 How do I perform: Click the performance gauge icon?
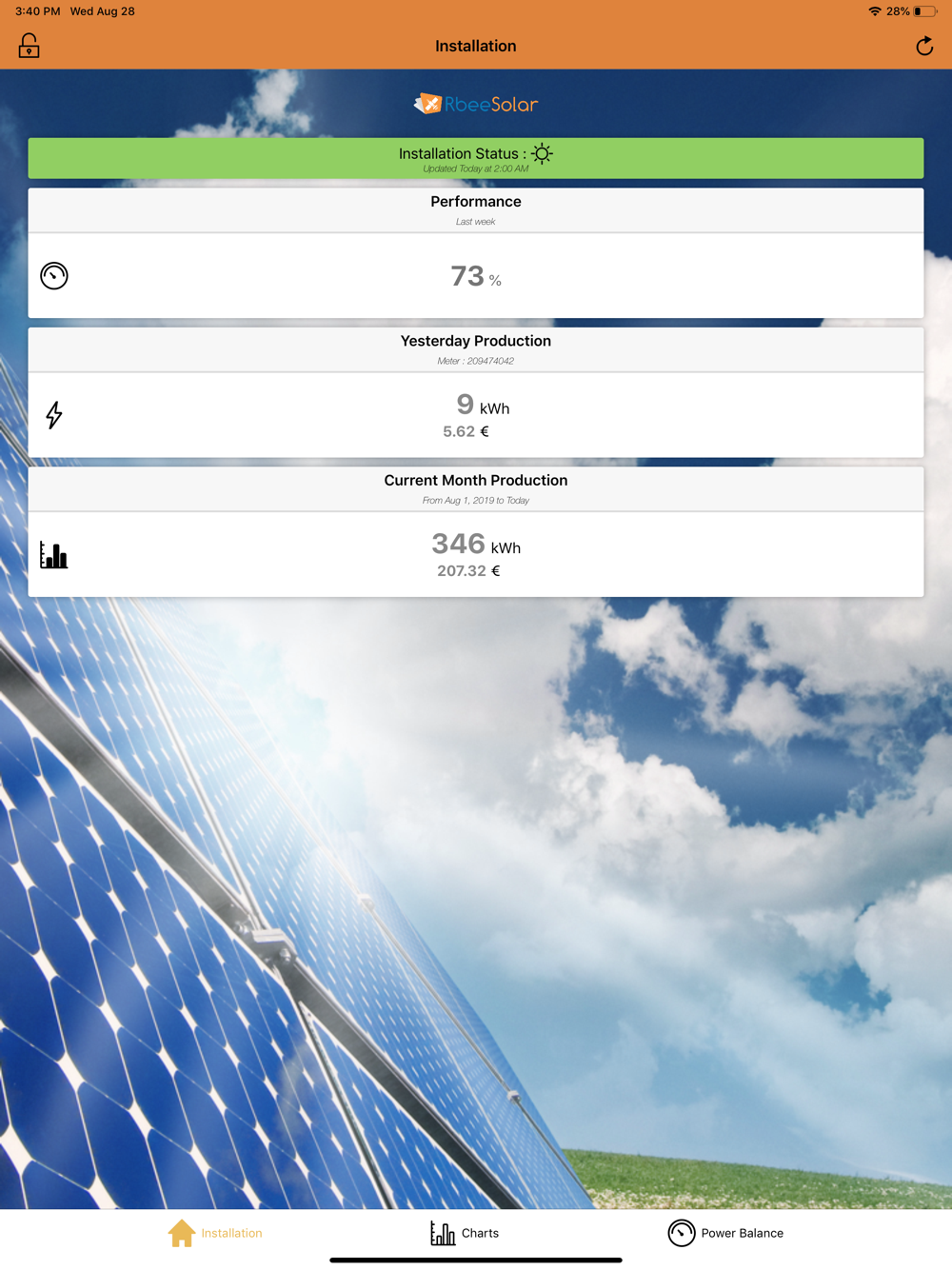click(x=54, y=276)
